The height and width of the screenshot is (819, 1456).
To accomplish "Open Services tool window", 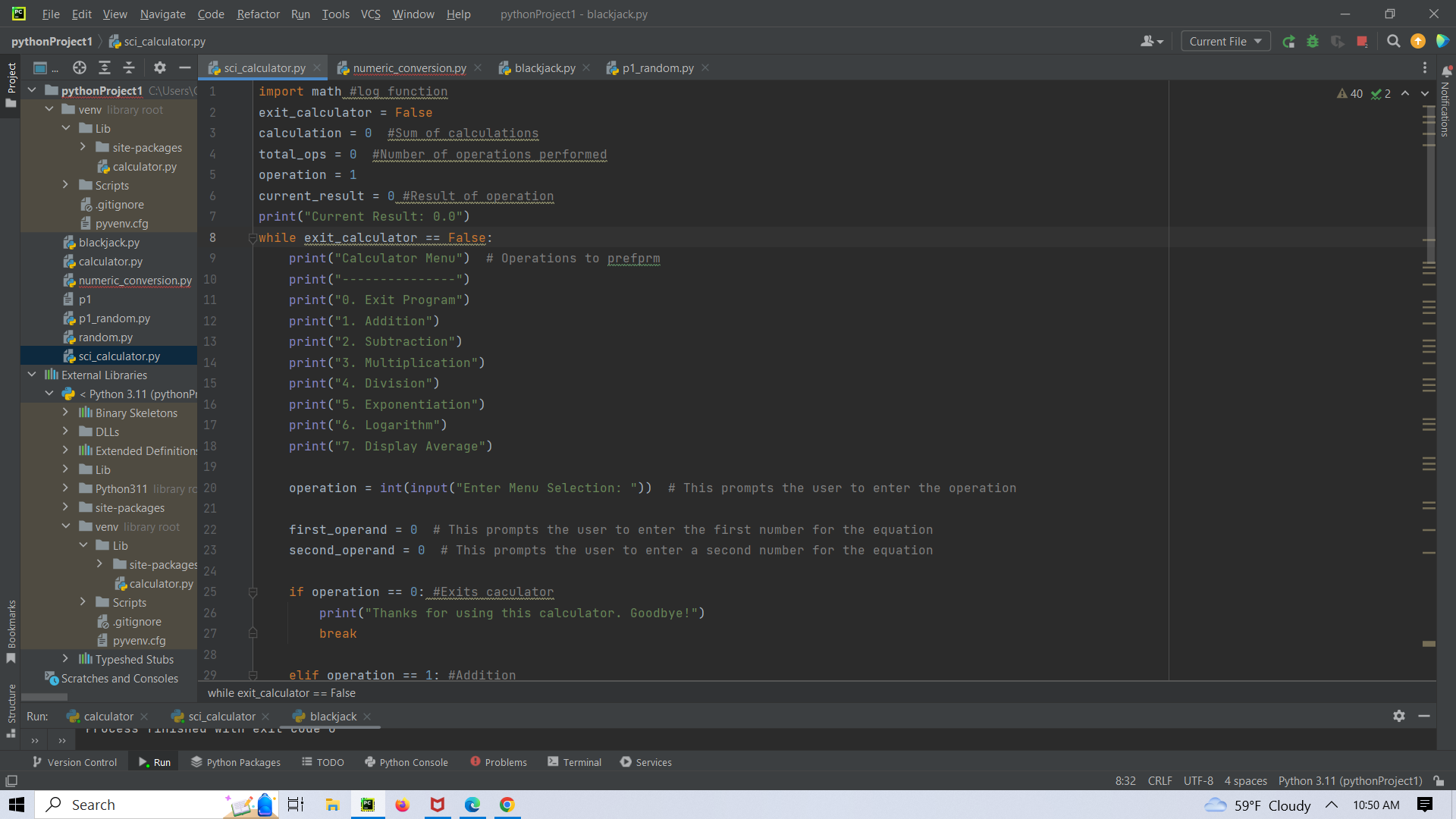I will pyautogui.click(x=646, y=762).
